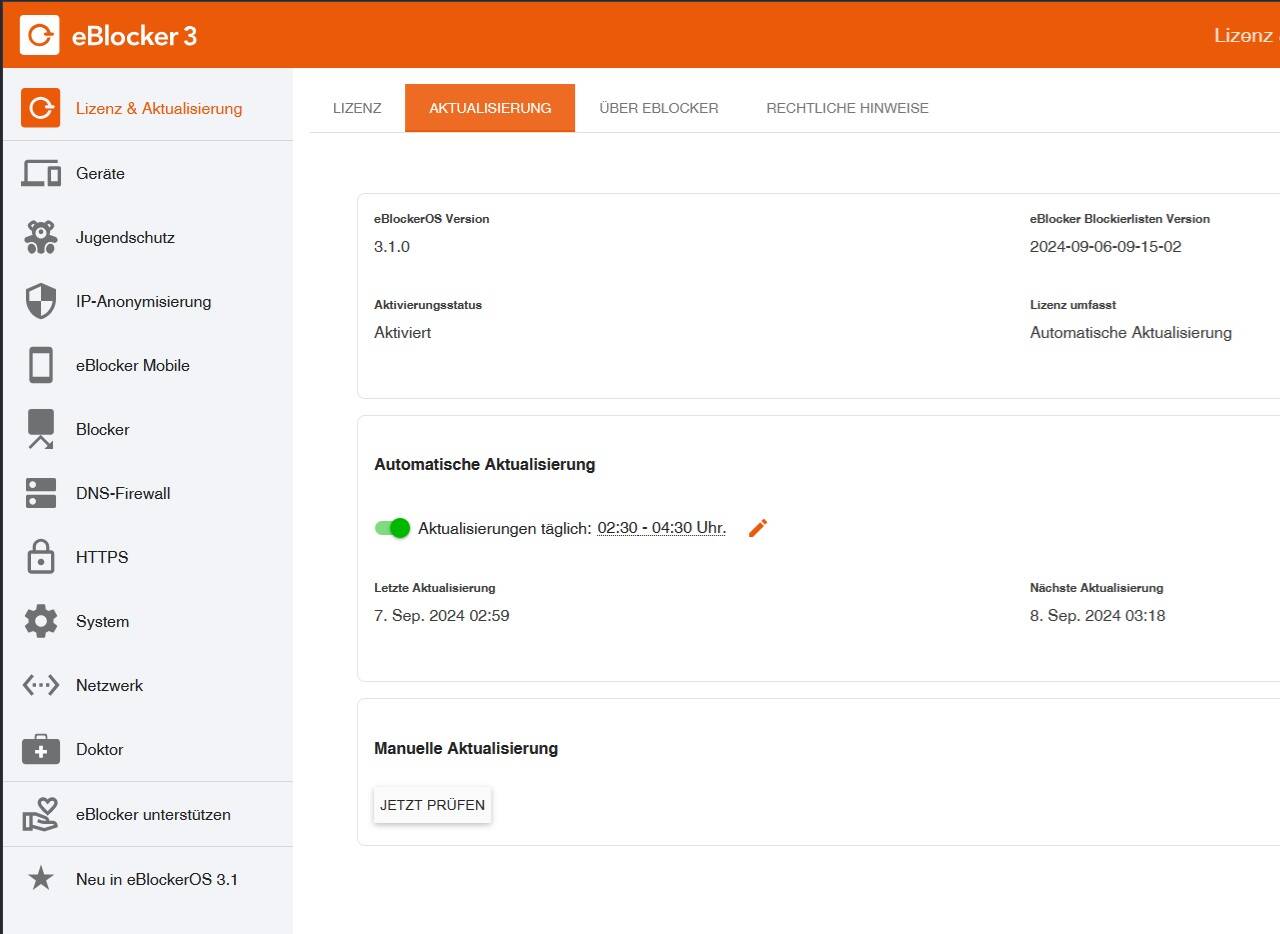The image size is (1280, 934).
Task: Click the Aktiviert status text
Action: click(402, 333)
